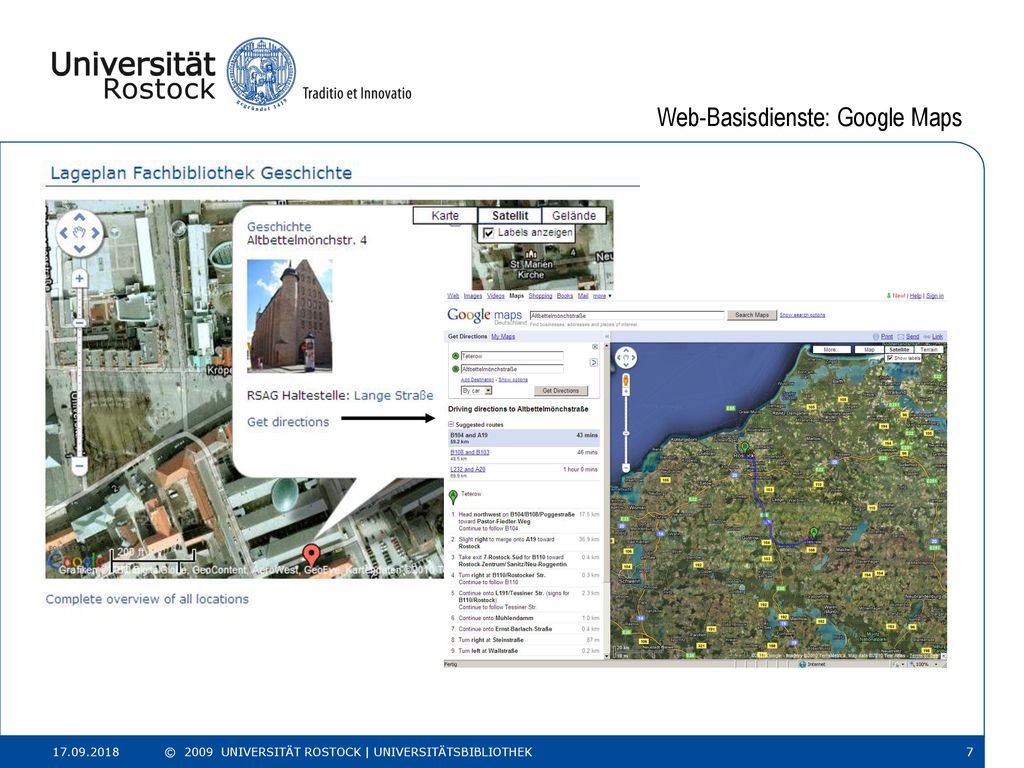Click the Add Destination link

pos(477,379)
